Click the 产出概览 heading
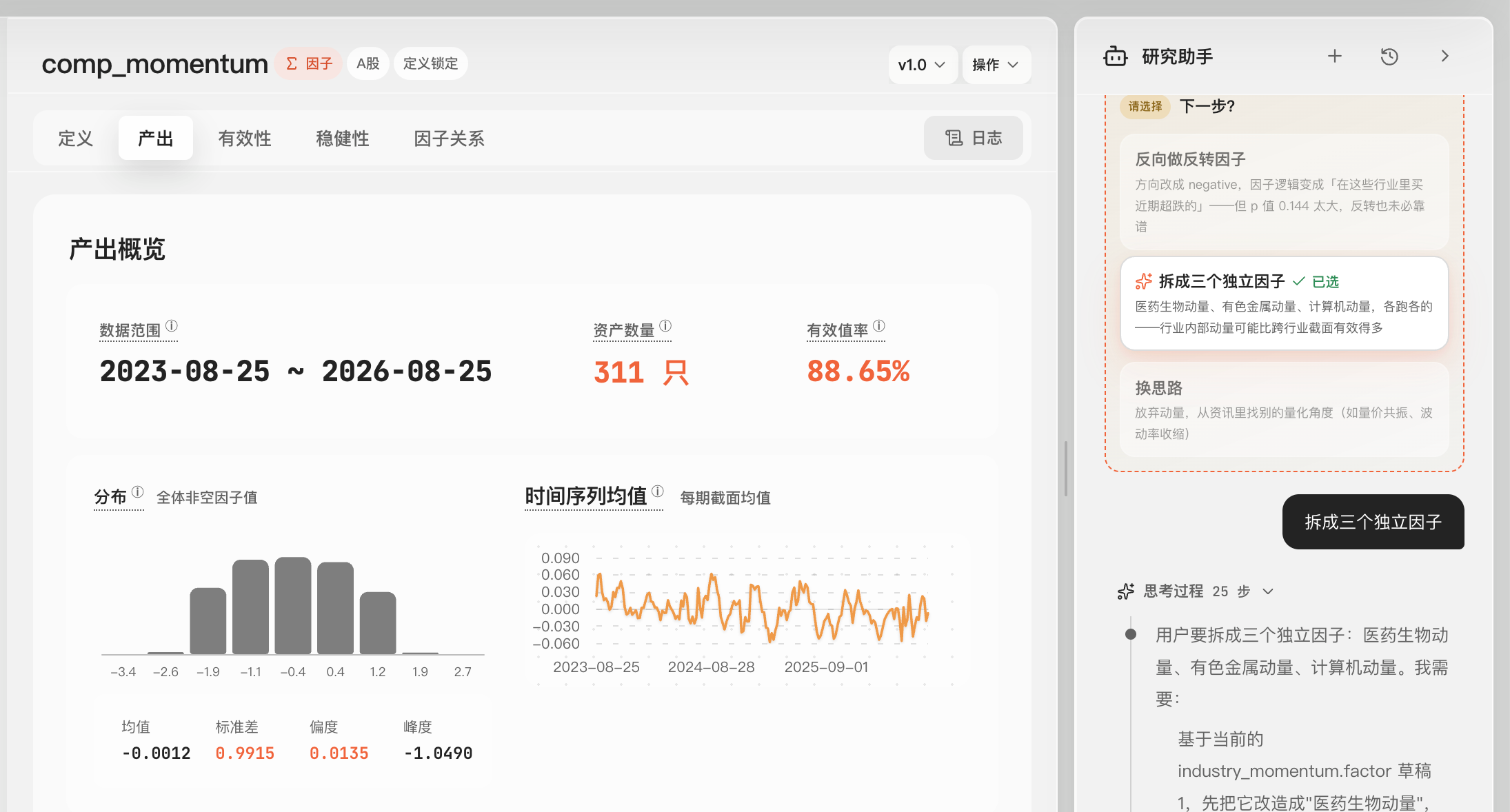 (x=117, y=250)
